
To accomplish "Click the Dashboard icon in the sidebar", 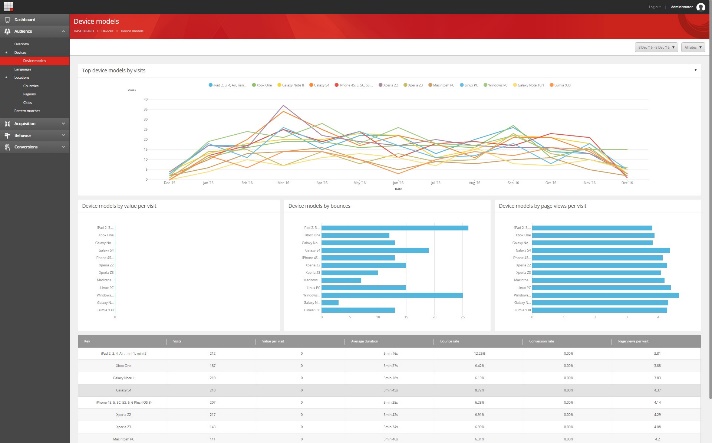I will pyautogui.click(x=7, y=20).
